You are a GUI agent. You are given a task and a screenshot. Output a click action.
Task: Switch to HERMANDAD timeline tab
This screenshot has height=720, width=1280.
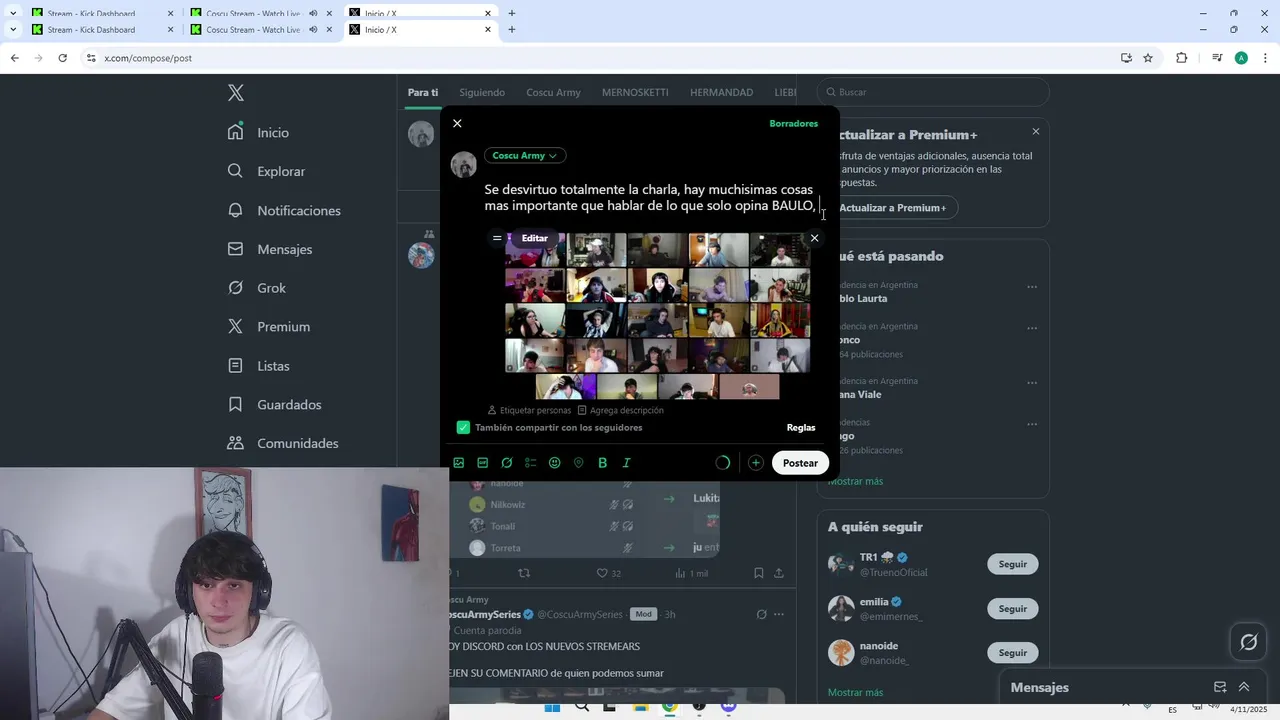pyautogui.click(x=721, y=92)
